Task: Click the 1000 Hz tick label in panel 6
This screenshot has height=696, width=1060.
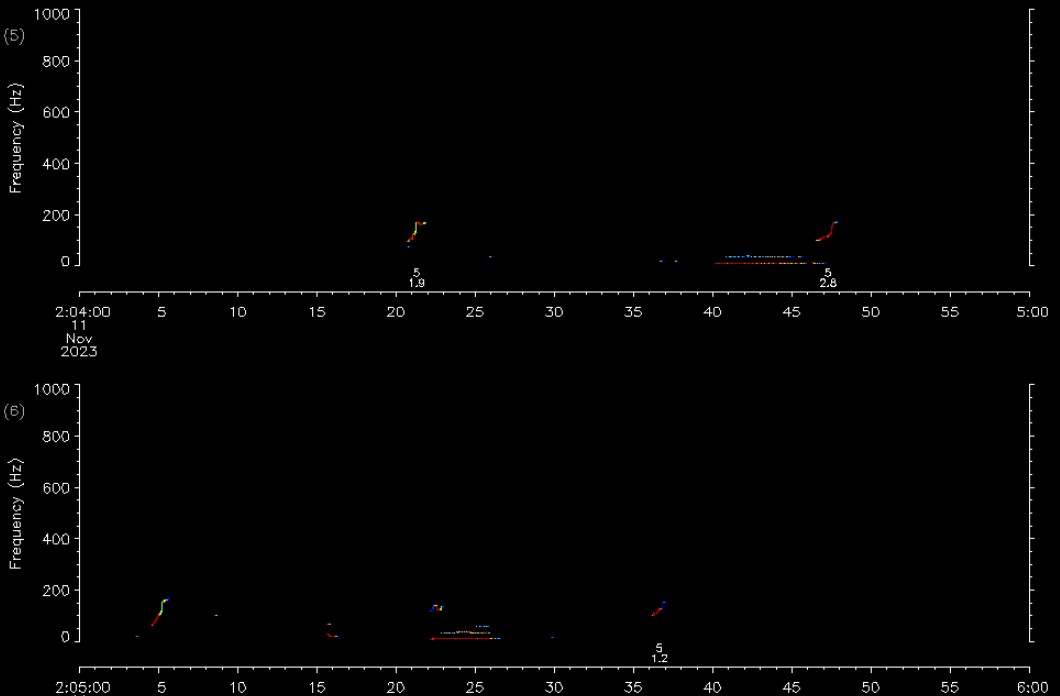Action: point(52,389)
